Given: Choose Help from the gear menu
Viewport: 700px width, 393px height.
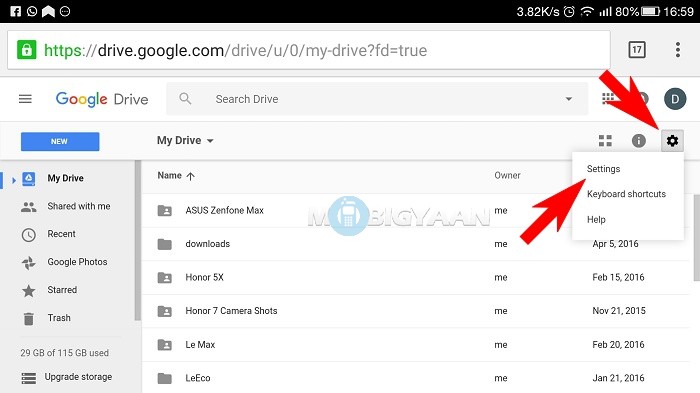Looking at the screenshot, I should pyautogui.click(x=596, y=219).
